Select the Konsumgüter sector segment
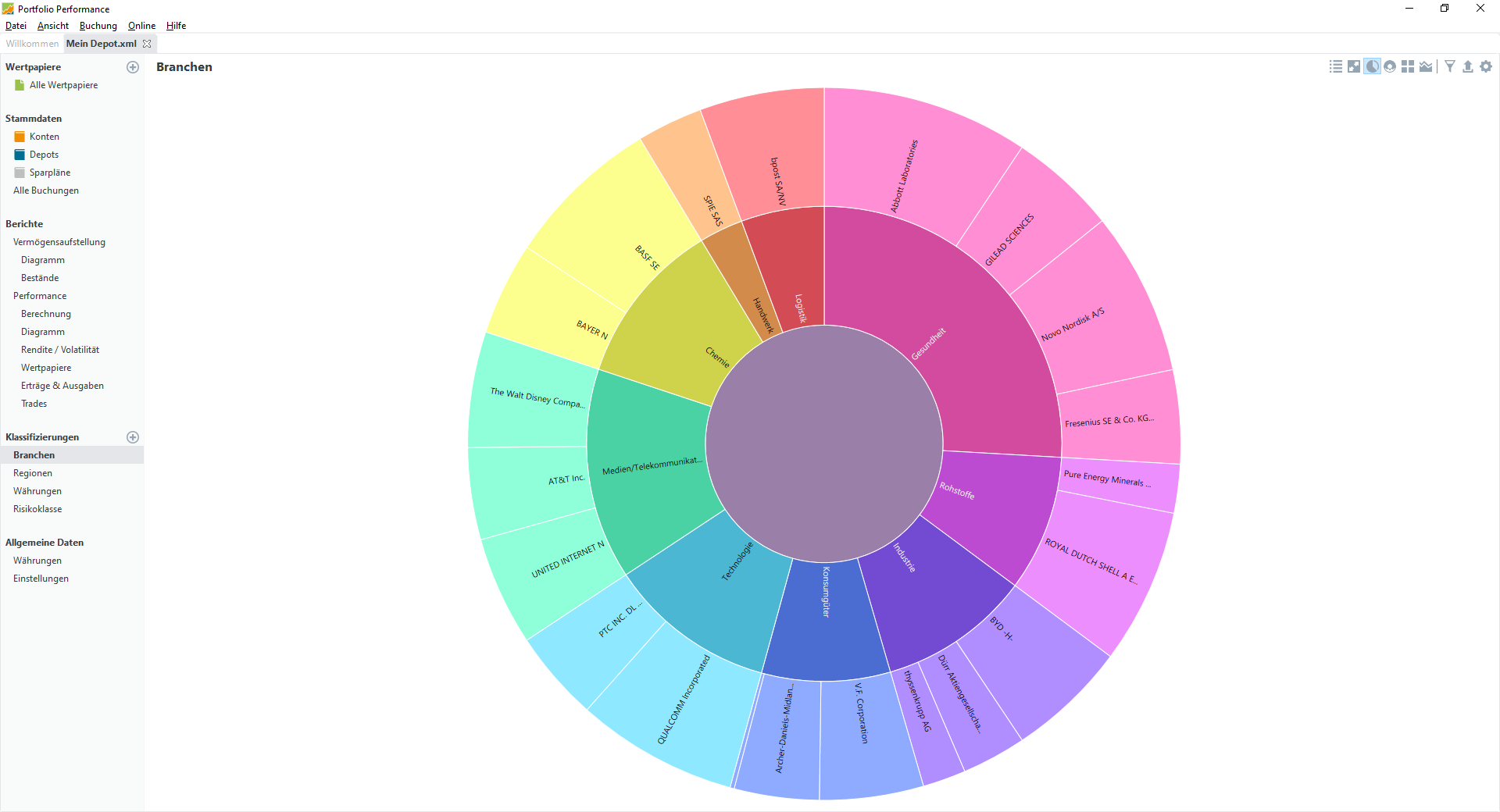This screenshot has height=812, width=1500. point(826,621)
